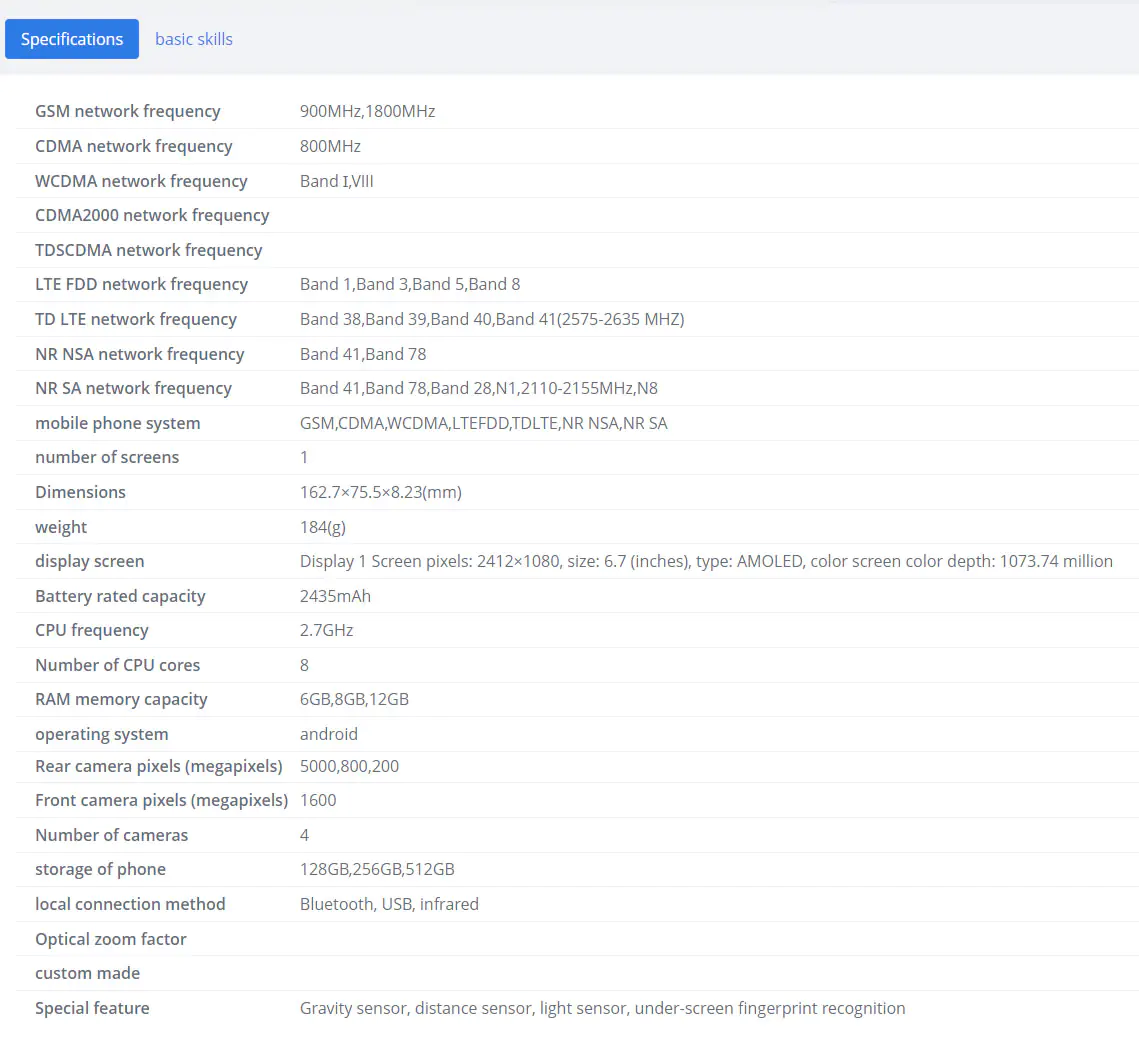Select the Special feature label
Viewport: 1139px width, 1045px height.
(x=92, y=1007)
